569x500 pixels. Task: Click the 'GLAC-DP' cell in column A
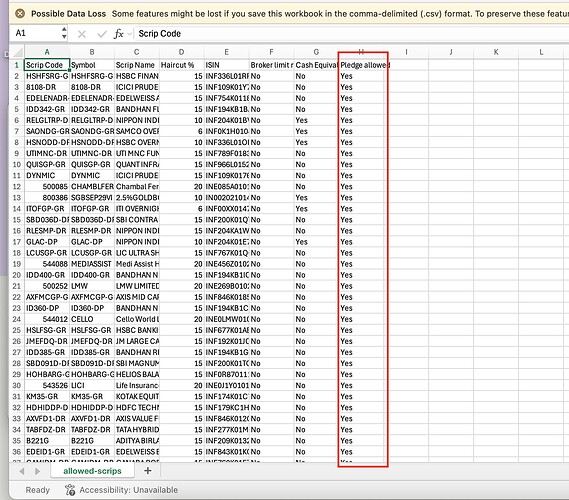click(x=47, y=242)
